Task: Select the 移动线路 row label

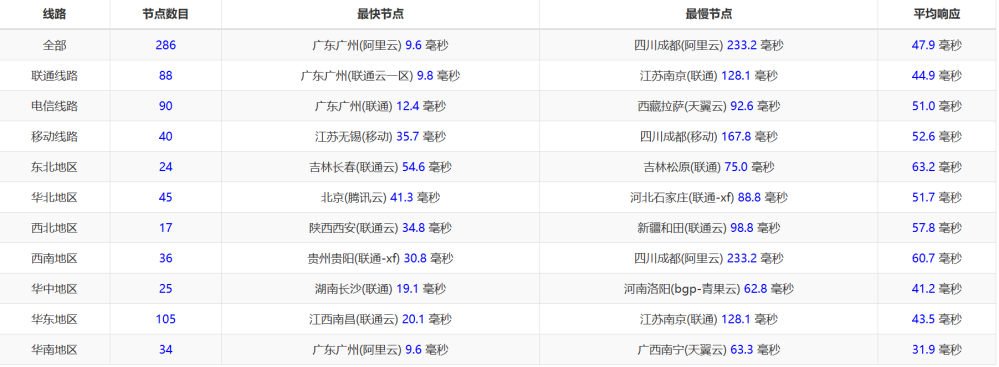Action: click(55, 136)
